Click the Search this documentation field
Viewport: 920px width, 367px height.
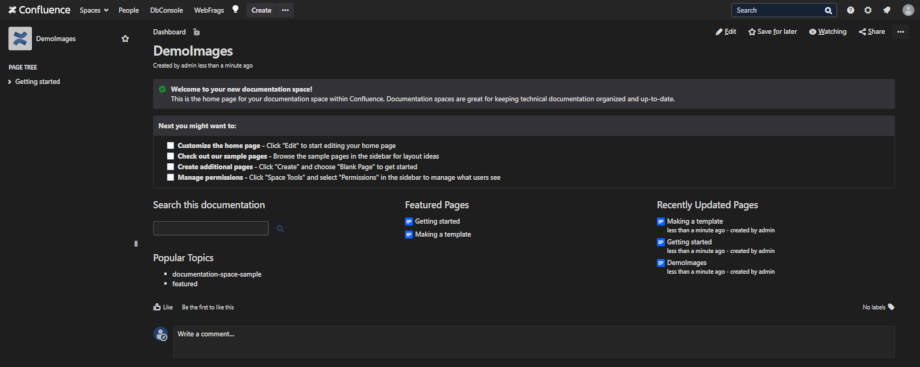(x=211, y=228)
